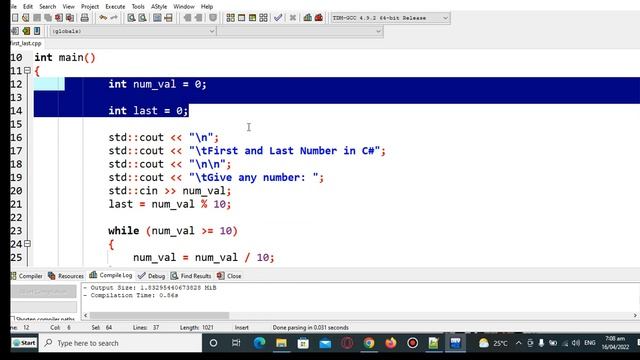Click the Stop execution X icon
640x360 pixels.
pyautogui.click(x=293, y=18)
